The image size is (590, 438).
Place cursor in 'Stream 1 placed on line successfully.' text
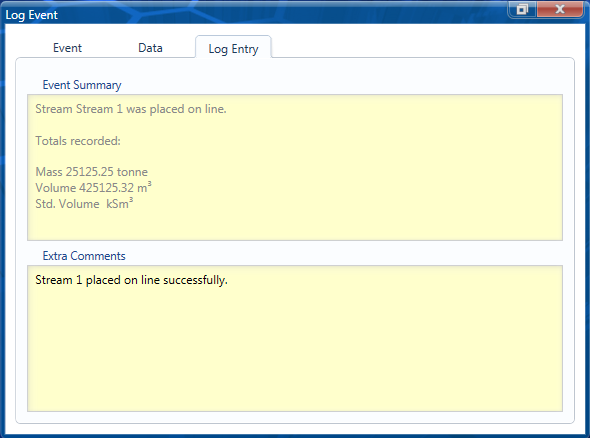[x=131, y=280]
